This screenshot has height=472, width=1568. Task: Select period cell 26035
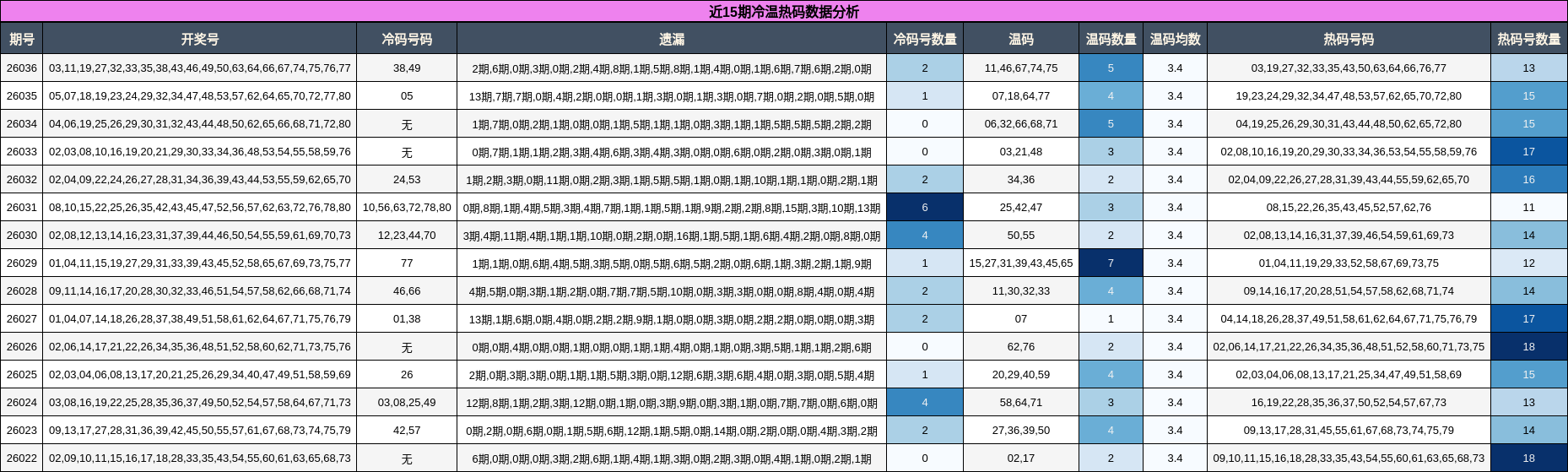(22, 96)
